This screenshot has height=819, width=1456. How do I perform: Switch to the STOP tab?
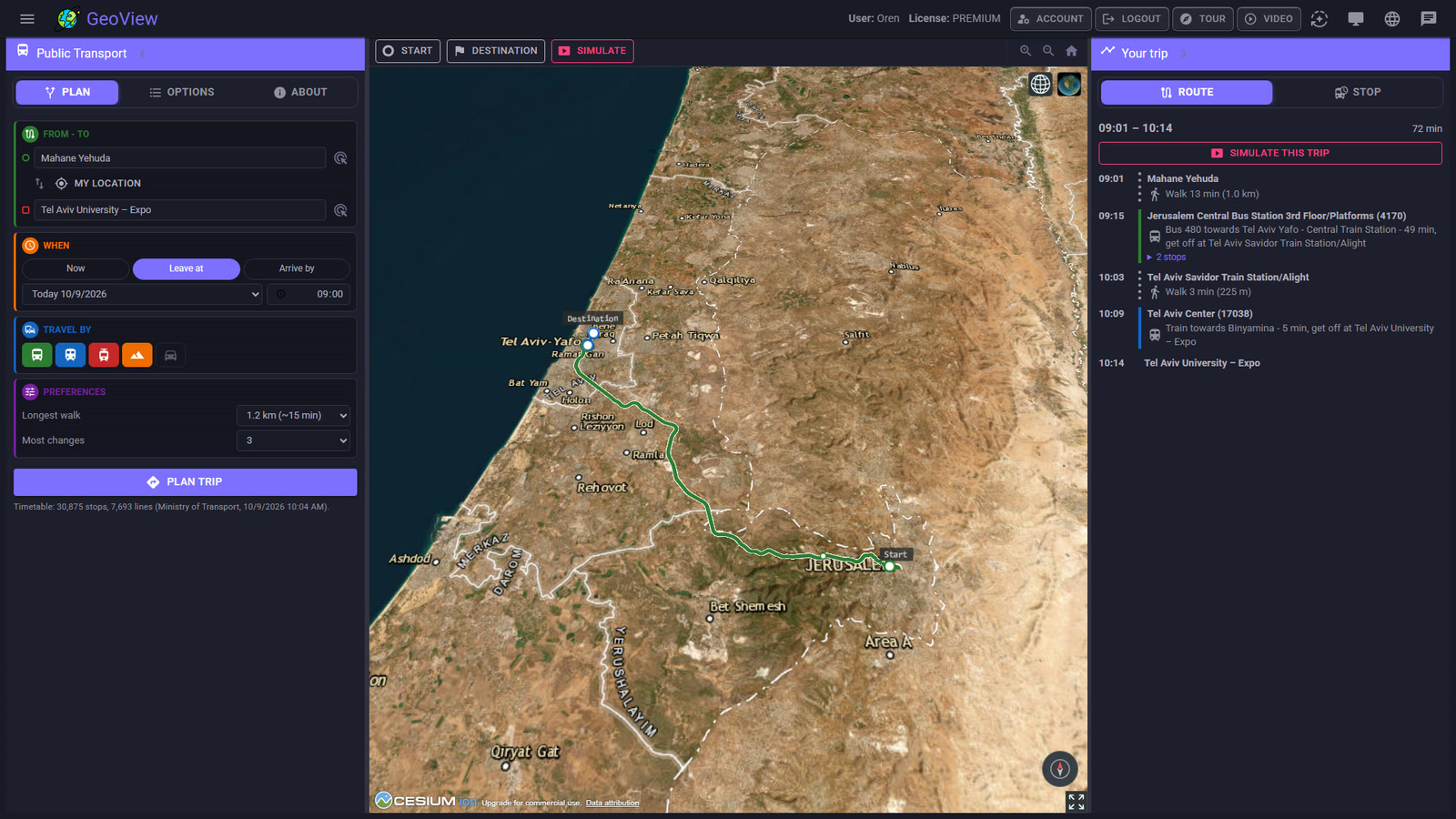pos(1358,92)
